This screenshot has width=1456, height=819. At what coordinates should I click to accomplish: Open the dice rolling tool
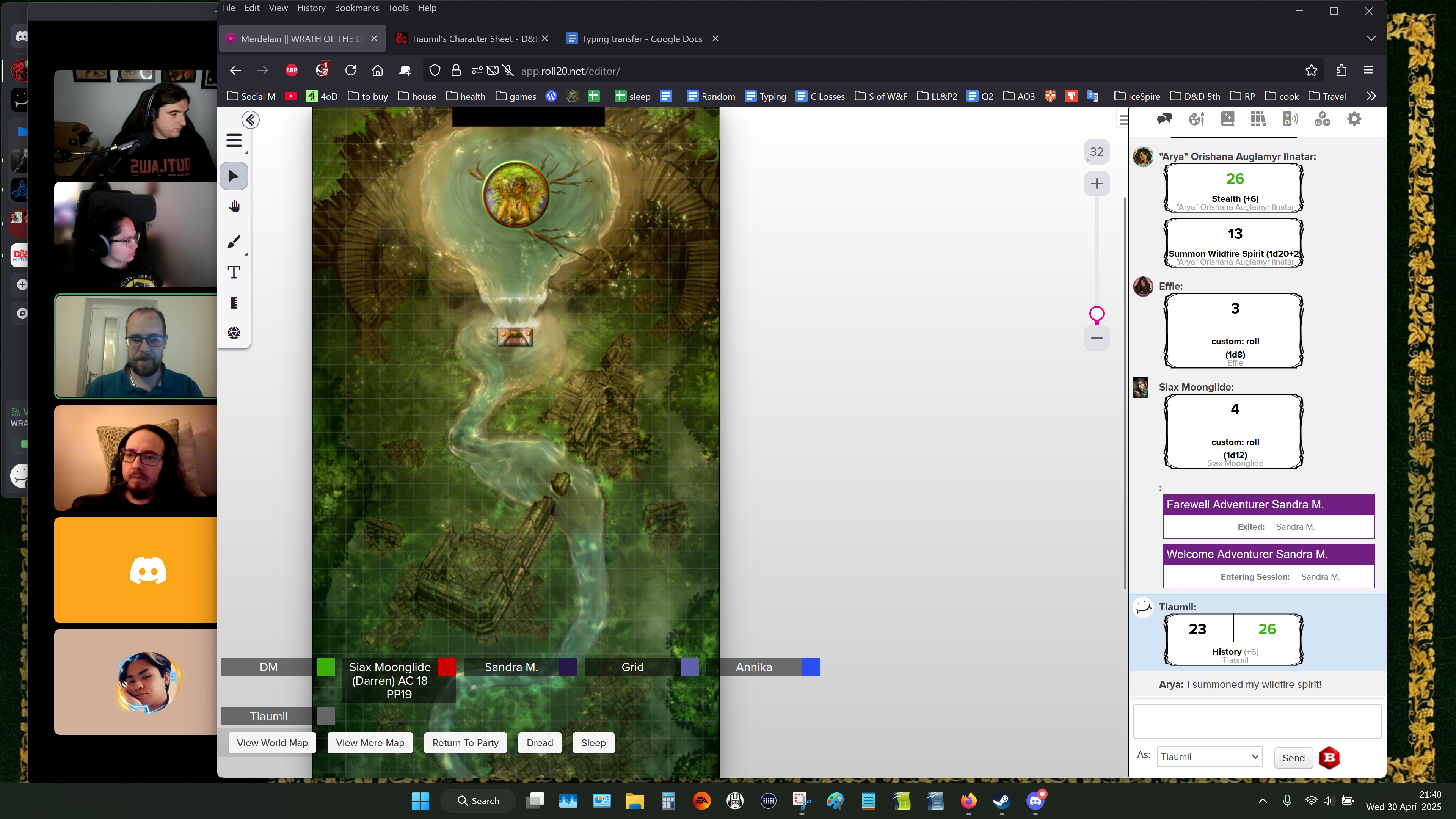click(234, 333)
